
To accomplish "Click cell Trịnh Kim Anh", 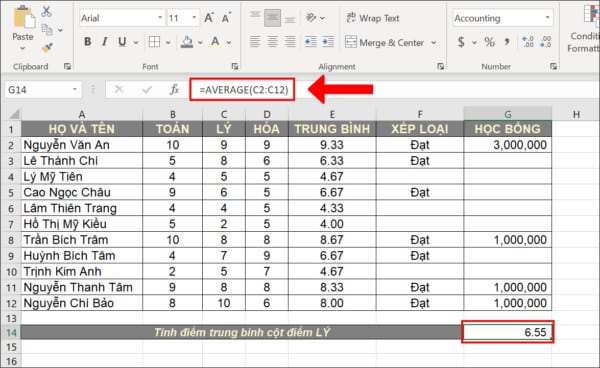I will (x=82, y=272).
